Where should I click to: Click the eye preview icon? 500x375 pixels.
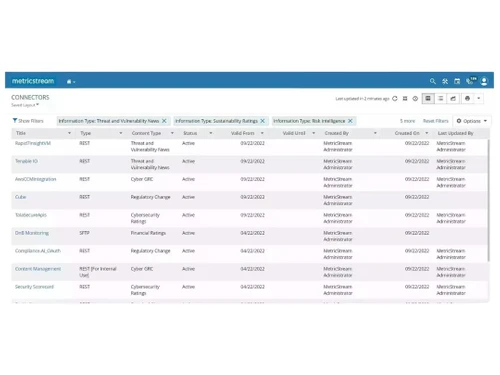point(415,98)
